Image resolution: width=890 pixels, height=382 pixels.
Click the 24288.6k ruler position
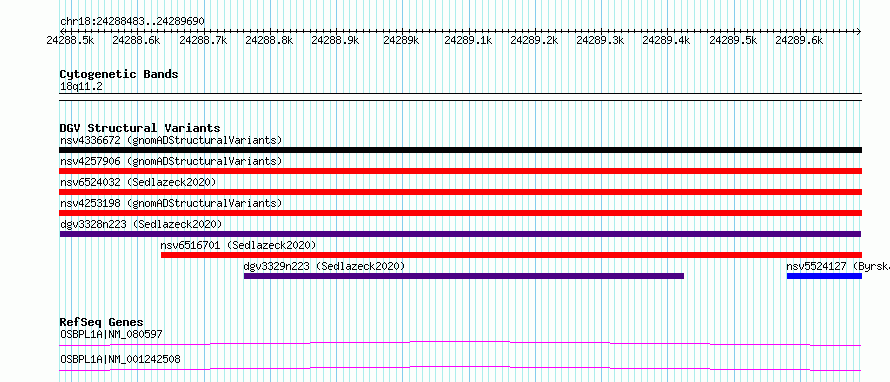coord(136,40)
